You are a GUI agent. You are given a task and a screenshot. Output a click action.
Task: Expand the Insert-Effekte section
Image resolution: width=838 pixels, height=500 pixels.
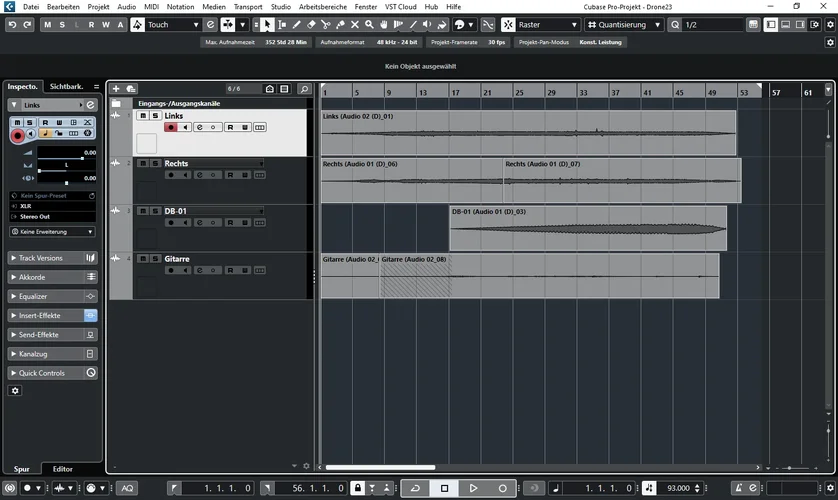coord(40,315)
